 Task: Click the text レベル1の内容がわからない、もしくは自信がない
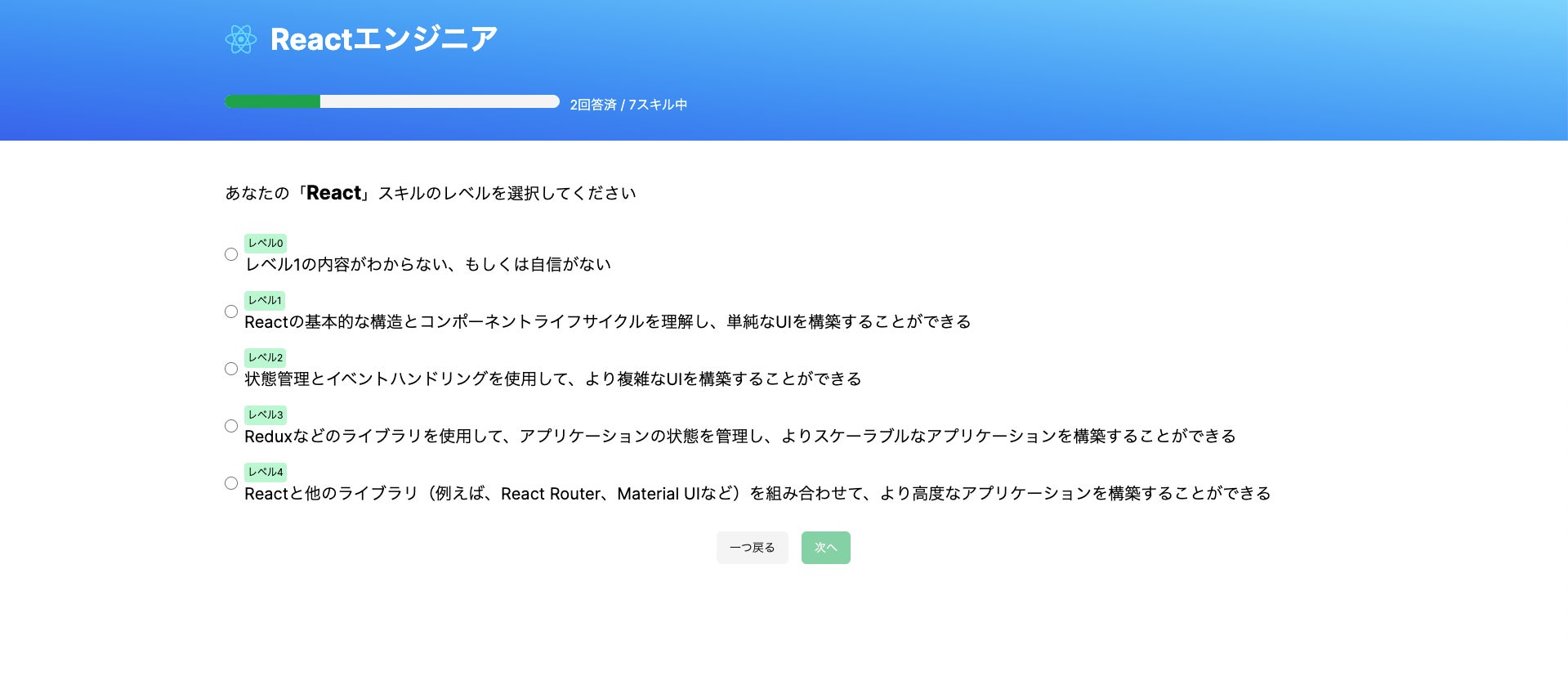tap(428, 264)
